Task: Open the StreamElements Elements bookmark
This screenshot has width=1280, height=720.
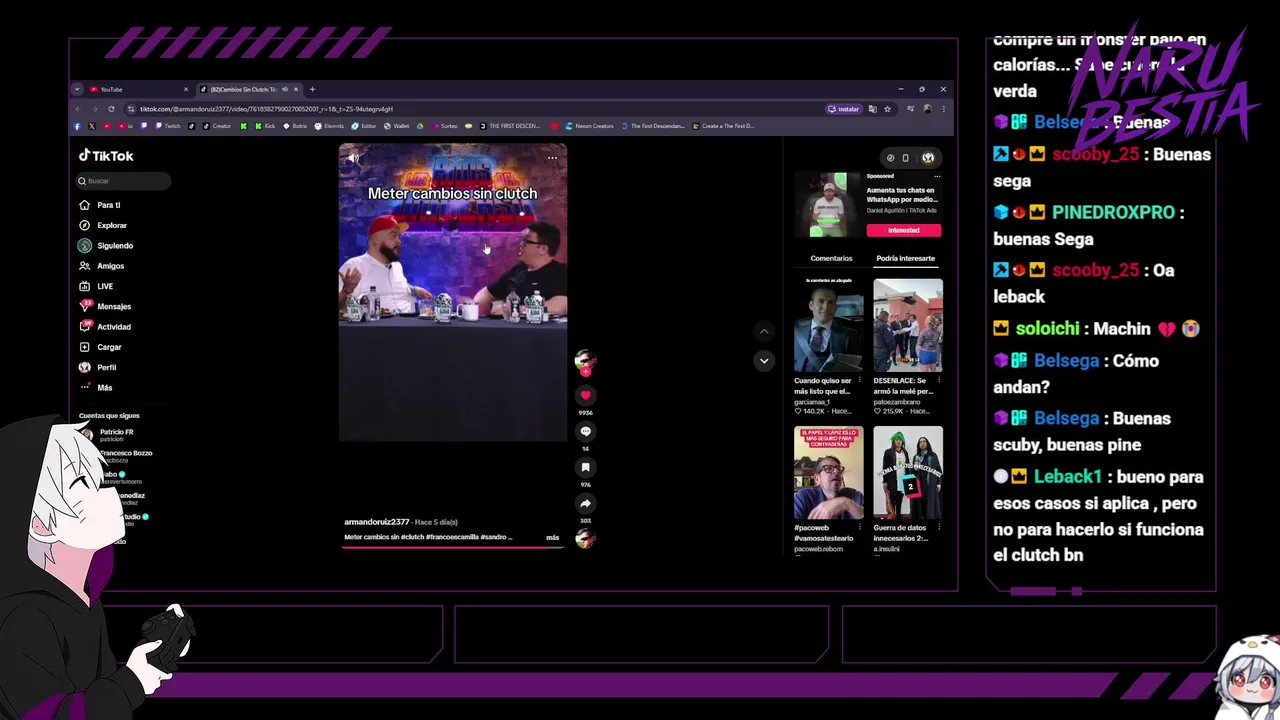Action: click(x=329, y=126)
